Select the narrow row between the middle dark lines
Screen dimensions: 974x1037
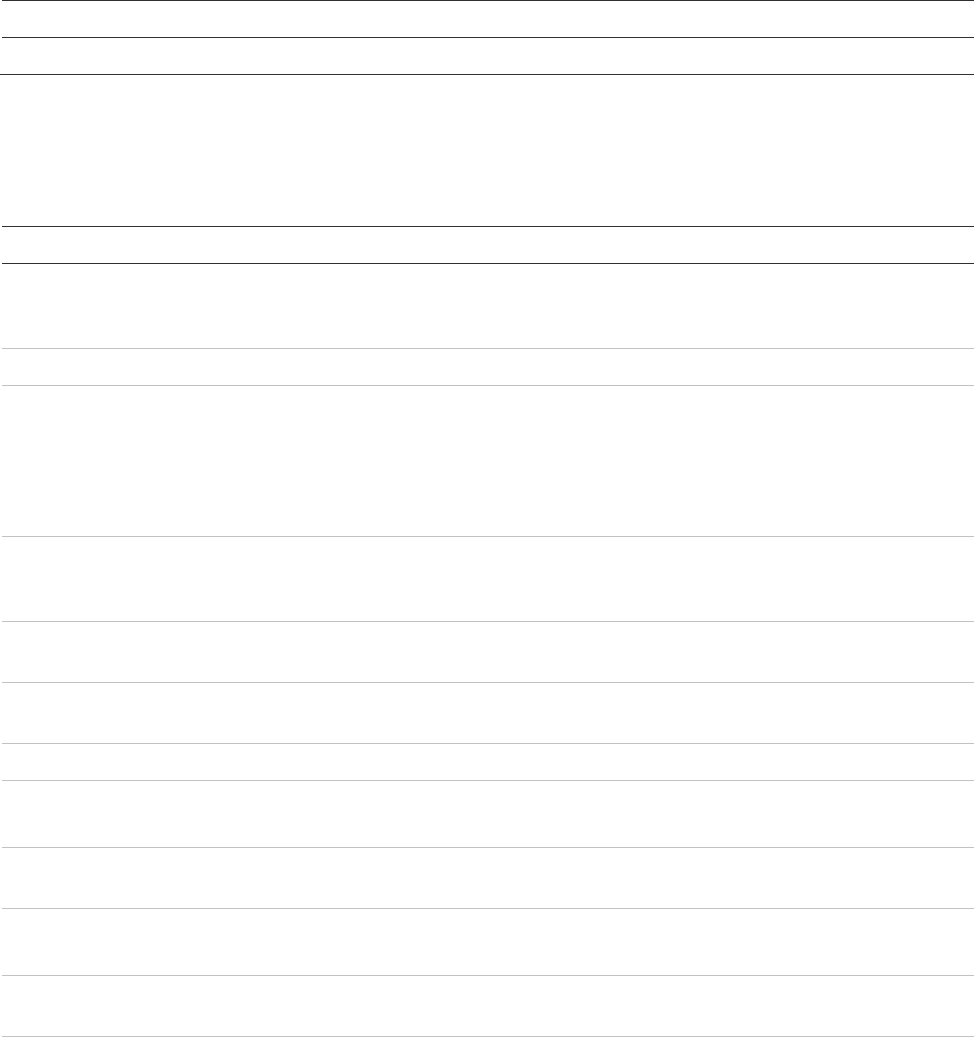pyautogui.click(x=487, y=245)
